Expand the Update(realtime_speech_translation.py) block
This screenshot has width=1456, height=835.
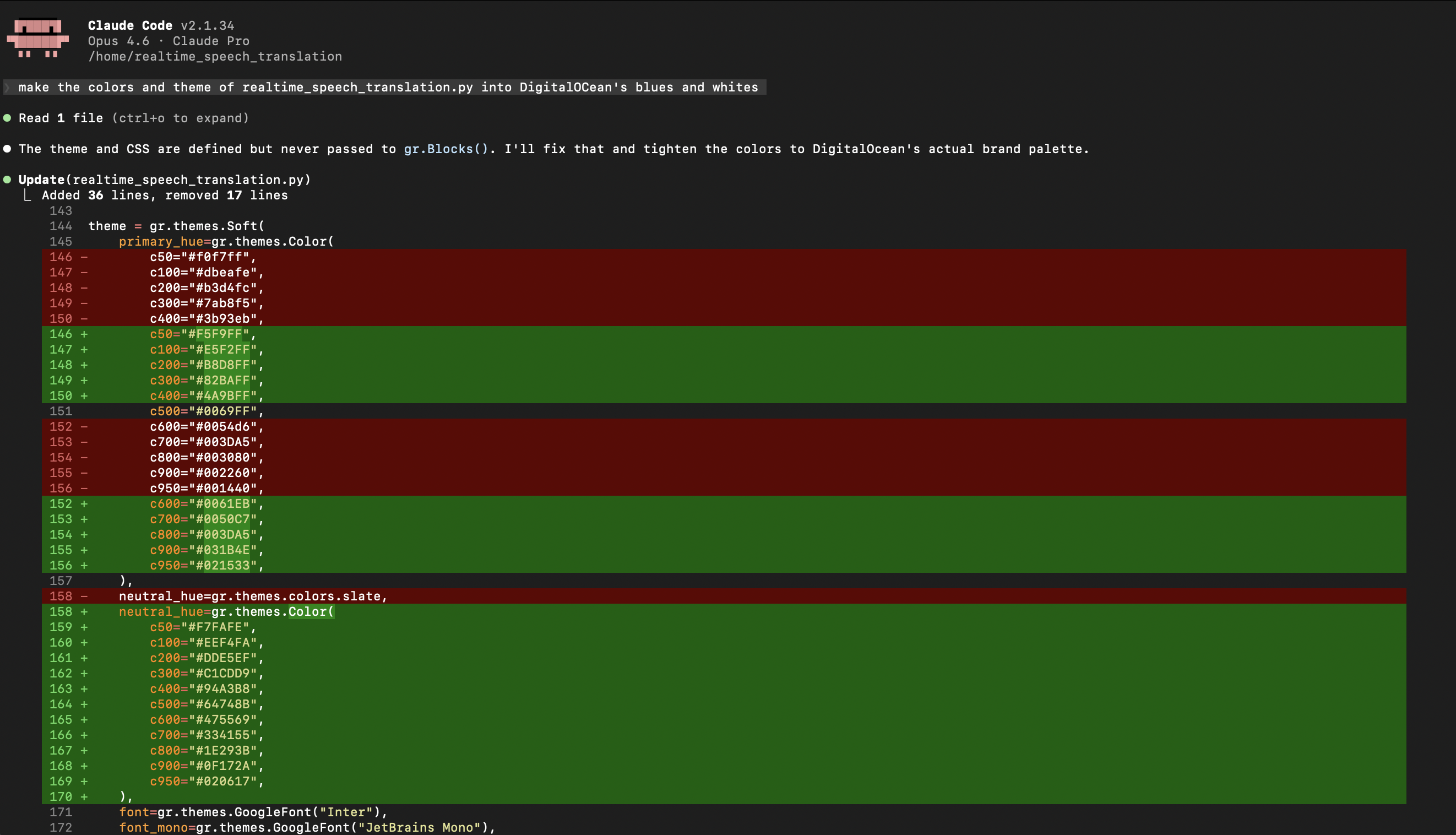[x=165, y=180]
